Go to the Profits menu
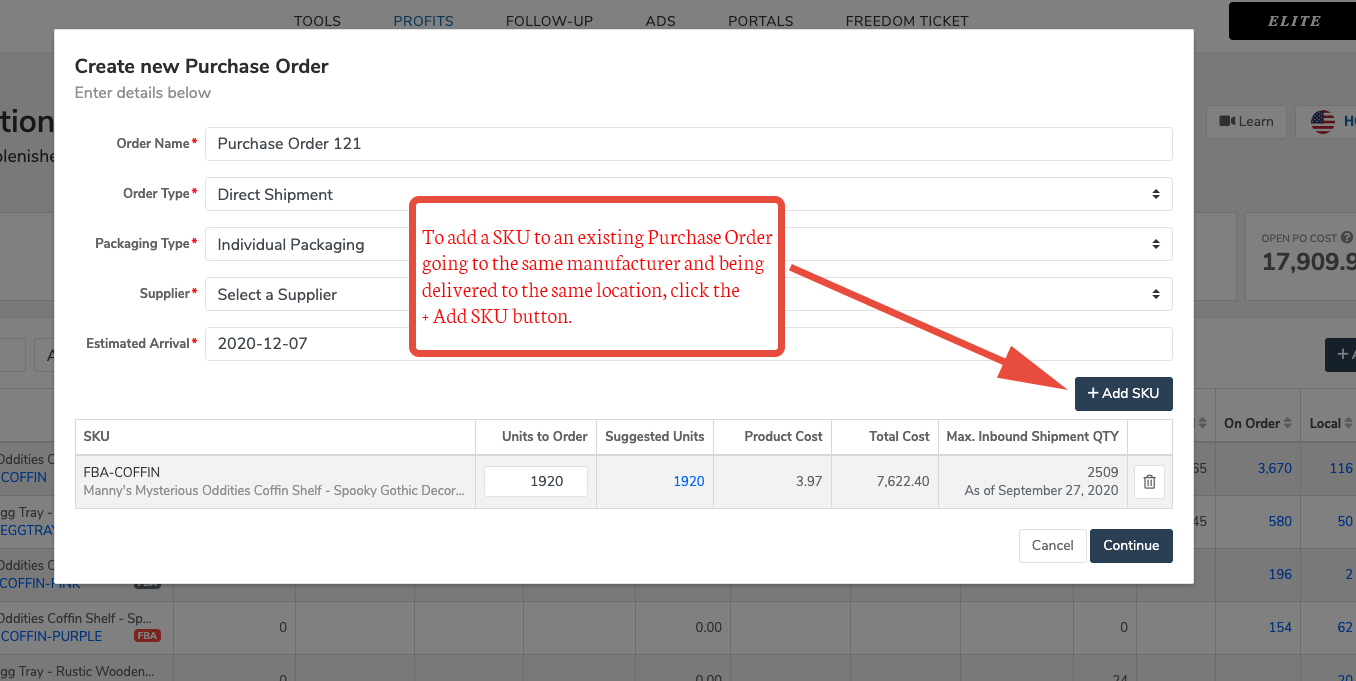The image size is (1356, 681). click(423, 21)
